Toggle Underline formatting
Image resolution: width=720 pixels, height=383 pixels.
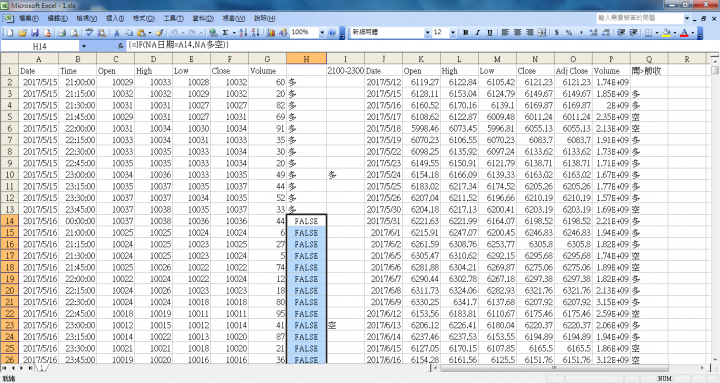[490, 33]
